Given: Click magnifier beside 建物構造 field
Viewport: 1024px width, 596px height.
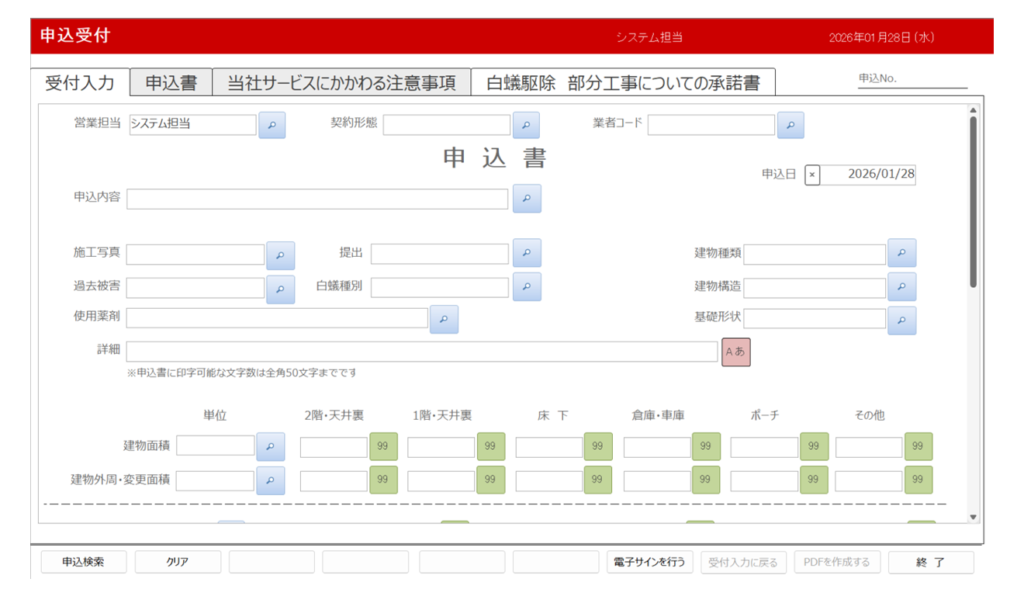Looking at the screenshot, I should click(x=901, y=288).
